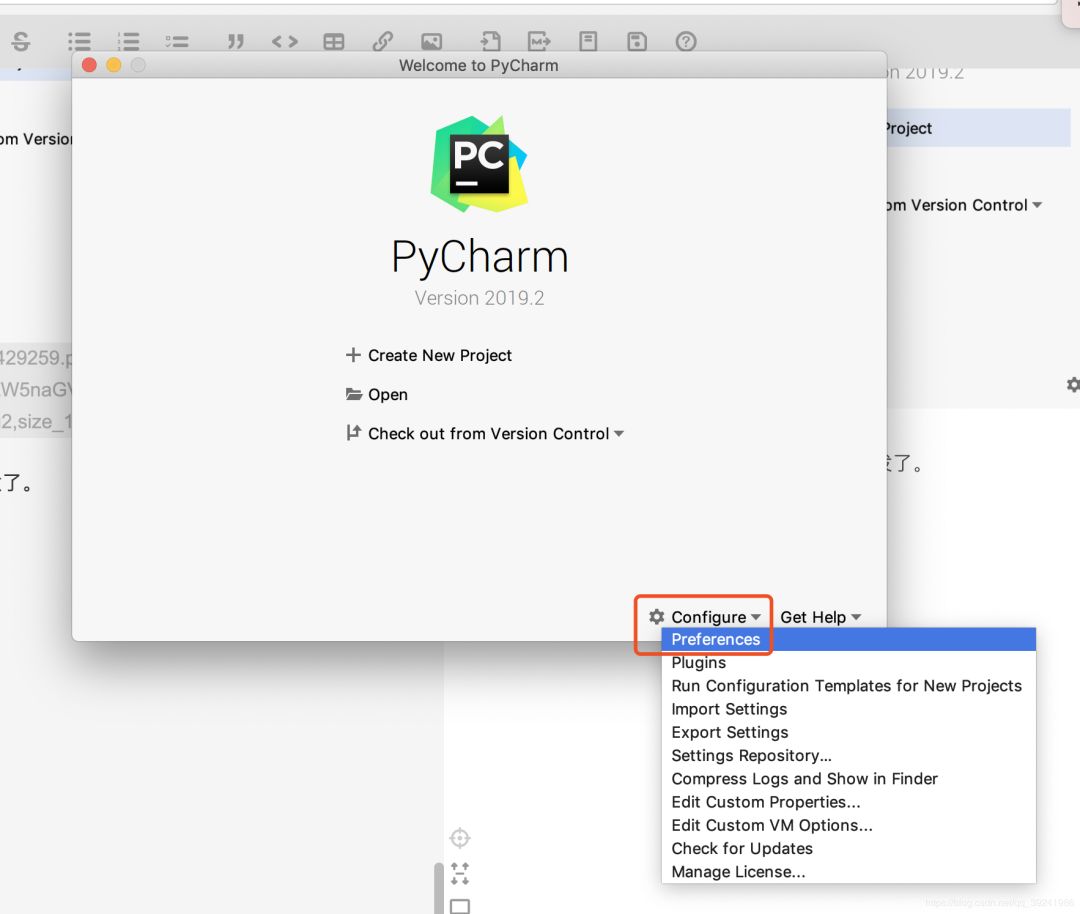Insert a code block from the toolbar
The image size is (1080, 914).
click(x=284, y=41)
